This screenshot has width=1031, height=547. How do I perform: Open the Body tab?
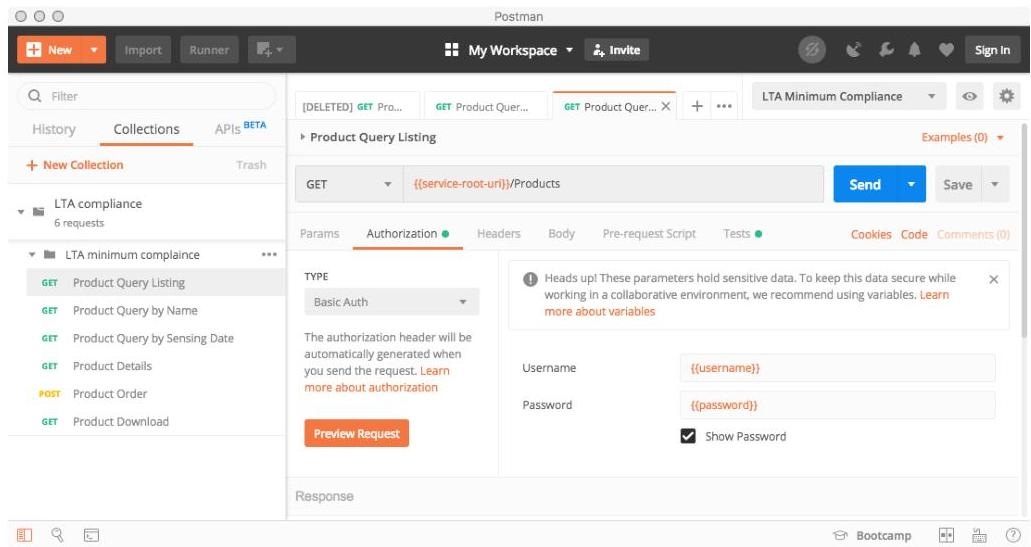pos(561,233)
